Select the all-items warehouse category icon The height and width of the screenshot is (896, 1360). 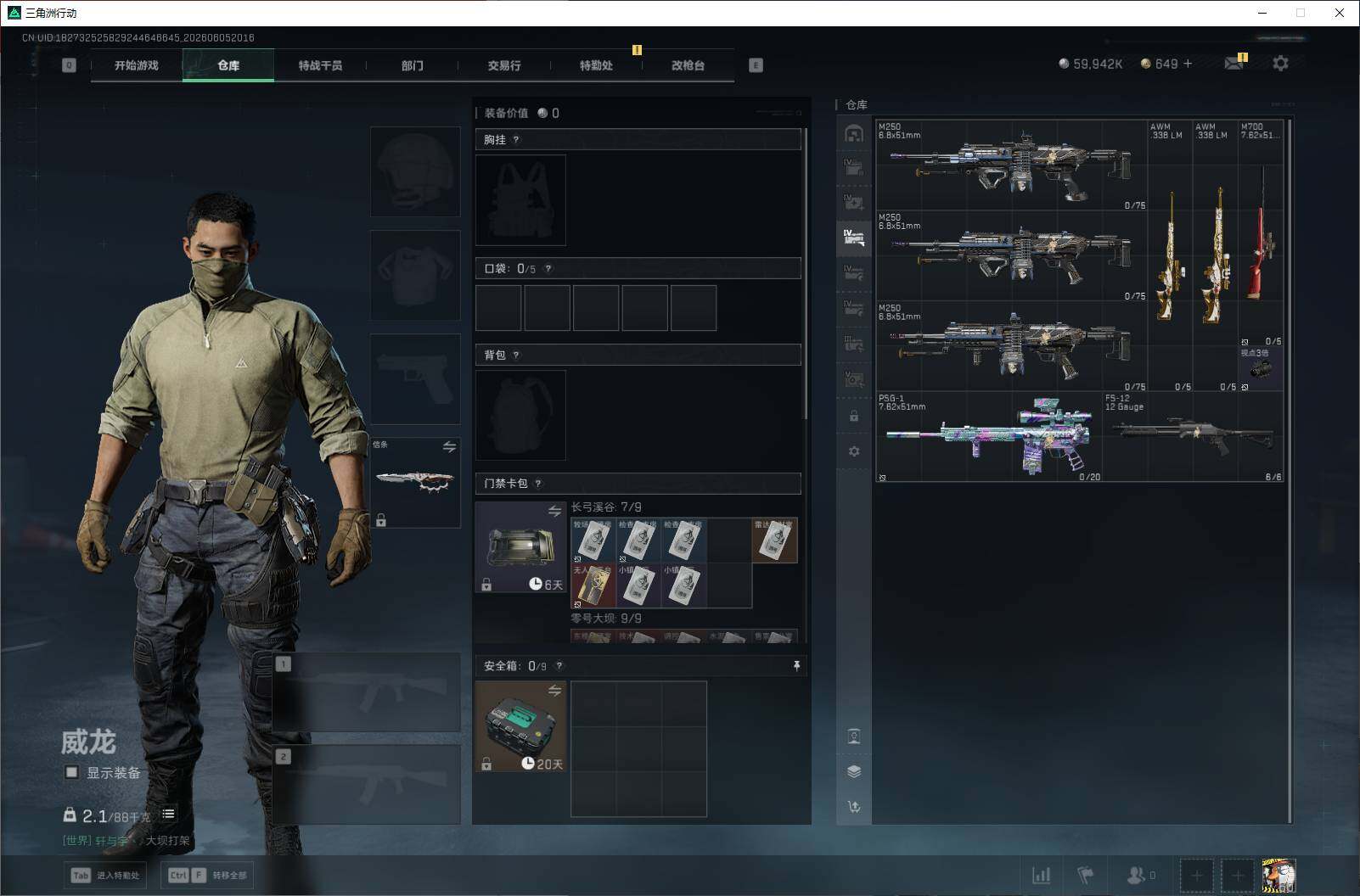854,134
